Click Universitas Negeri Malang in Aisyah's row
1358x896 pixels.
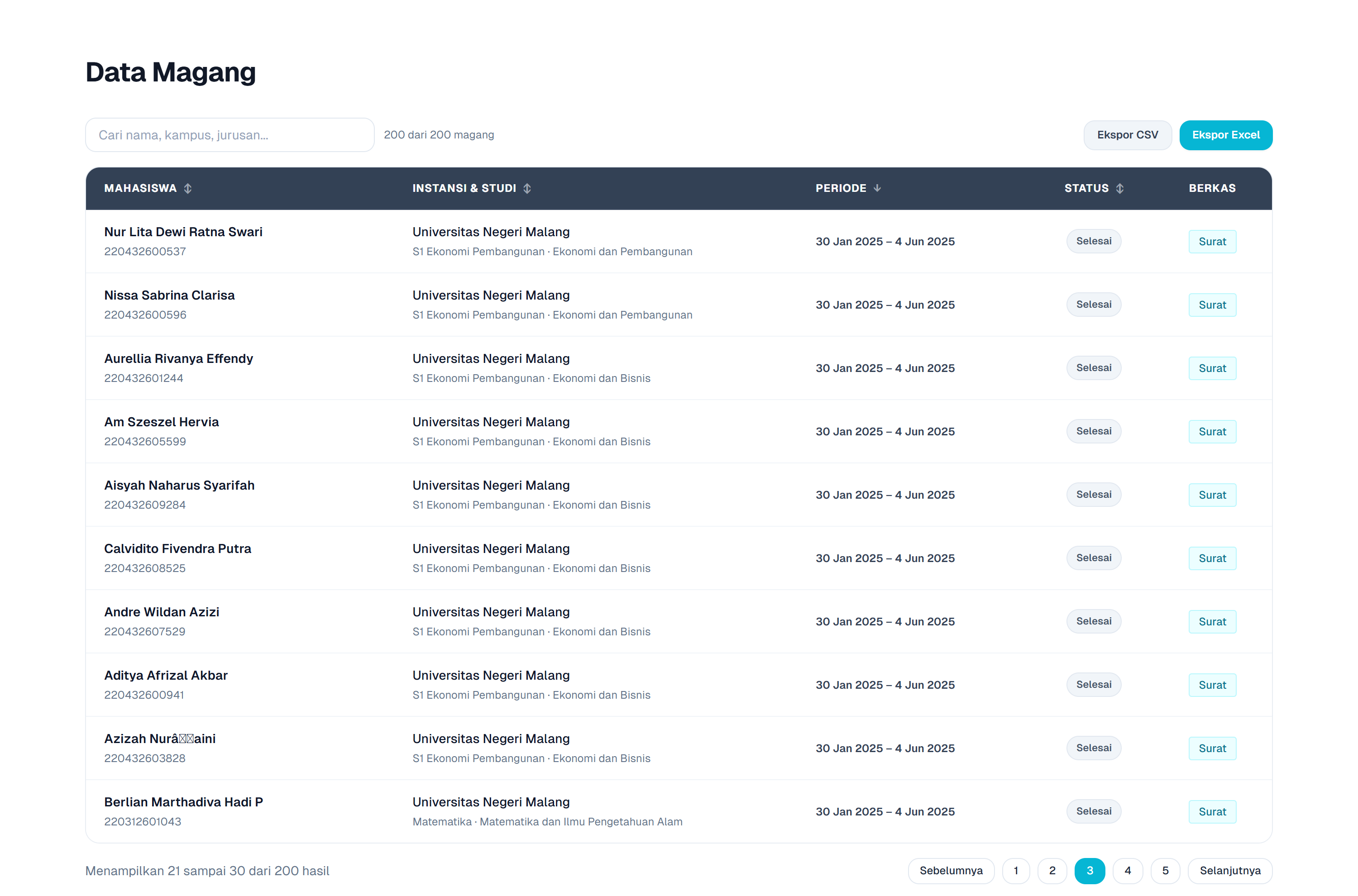(491, 486)
